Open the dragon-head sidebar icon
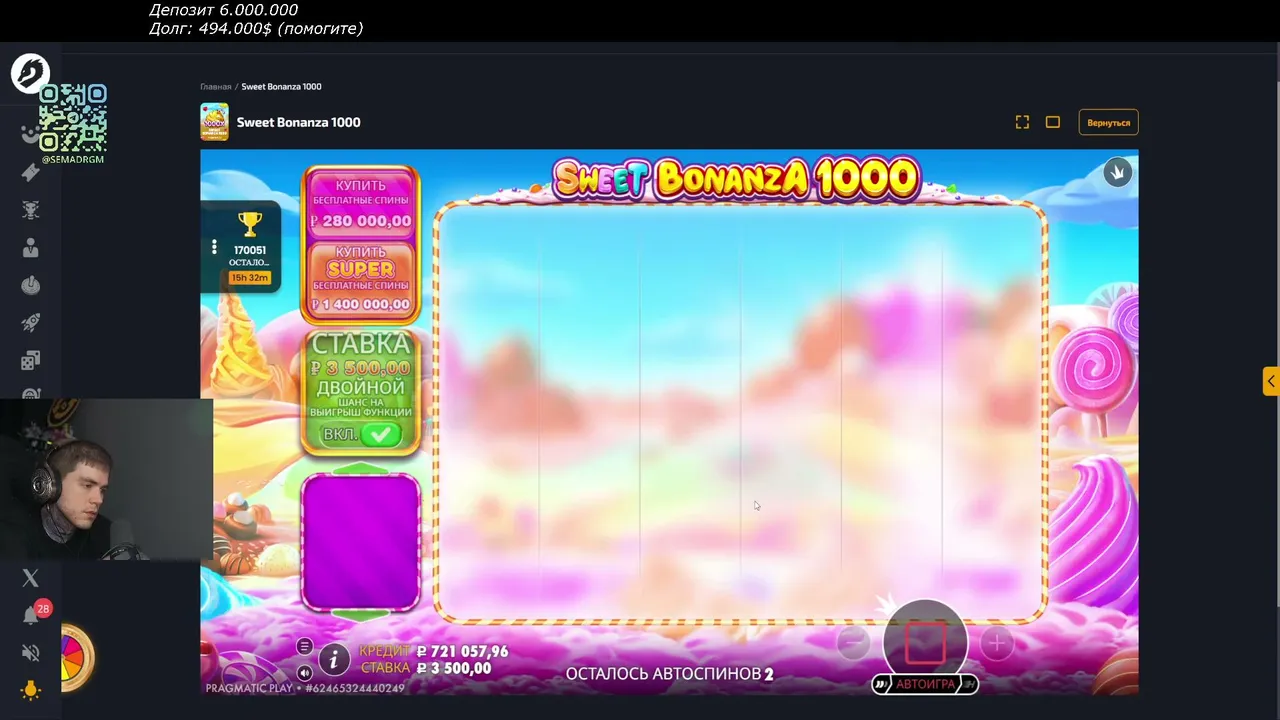This screenshot has height=720, width=1280. coord(30,210)
